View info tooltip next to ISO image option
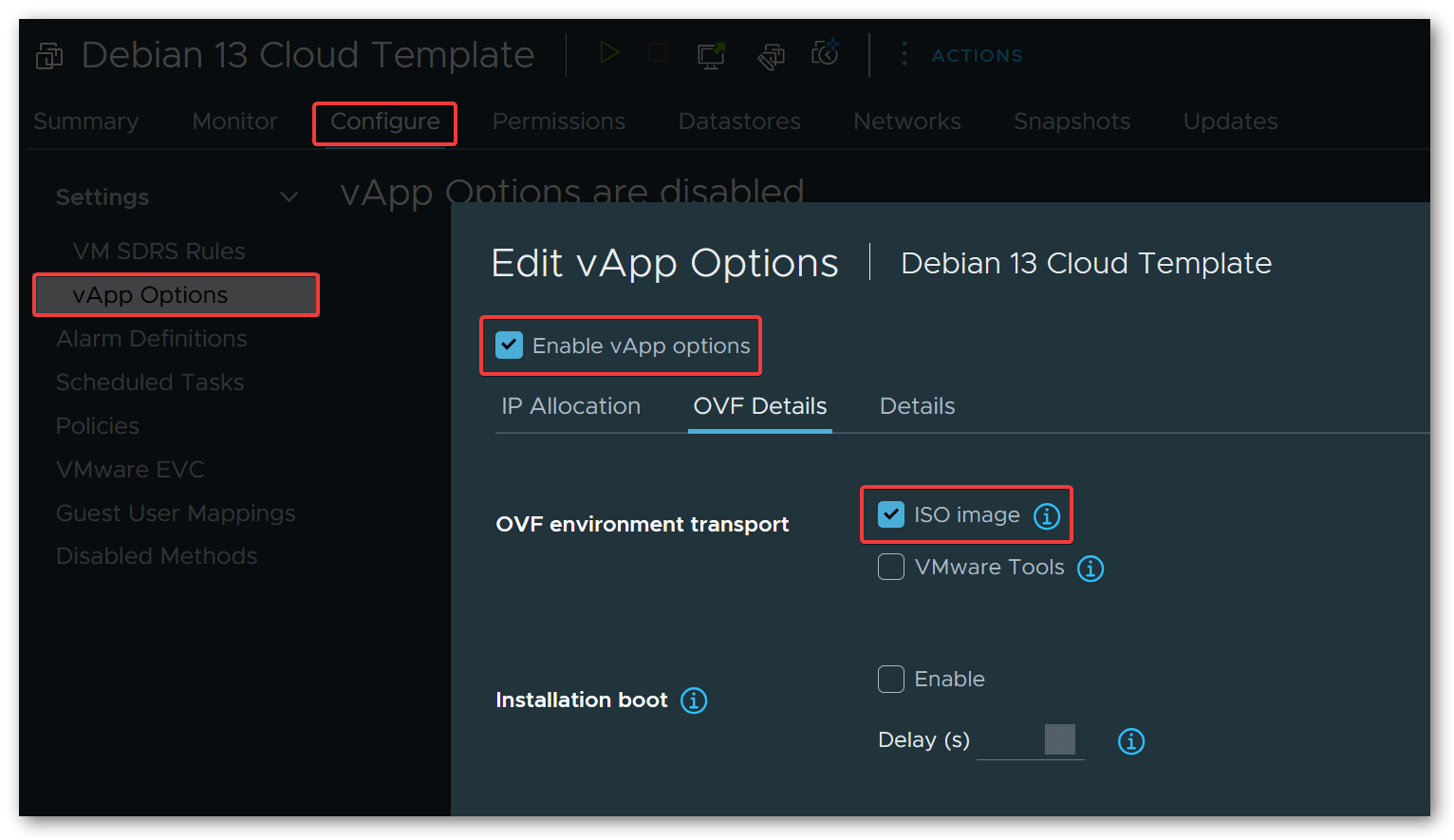The height and width of the screenshot is (840, 1454). pyautogui.click(x=1046, y=515)
